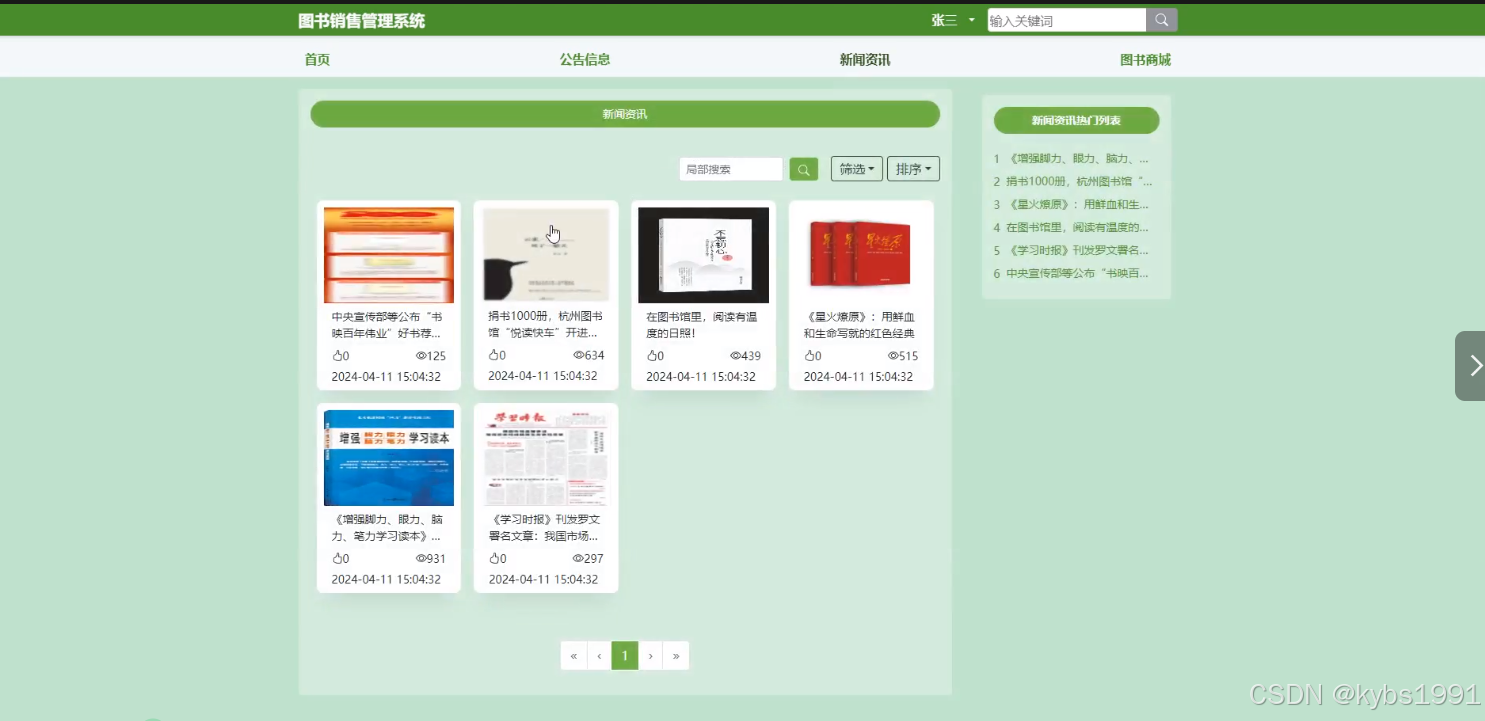
Task: Click title 中央宣传部等公布“书映百年伟业”
Action: [x=386, y=325]
